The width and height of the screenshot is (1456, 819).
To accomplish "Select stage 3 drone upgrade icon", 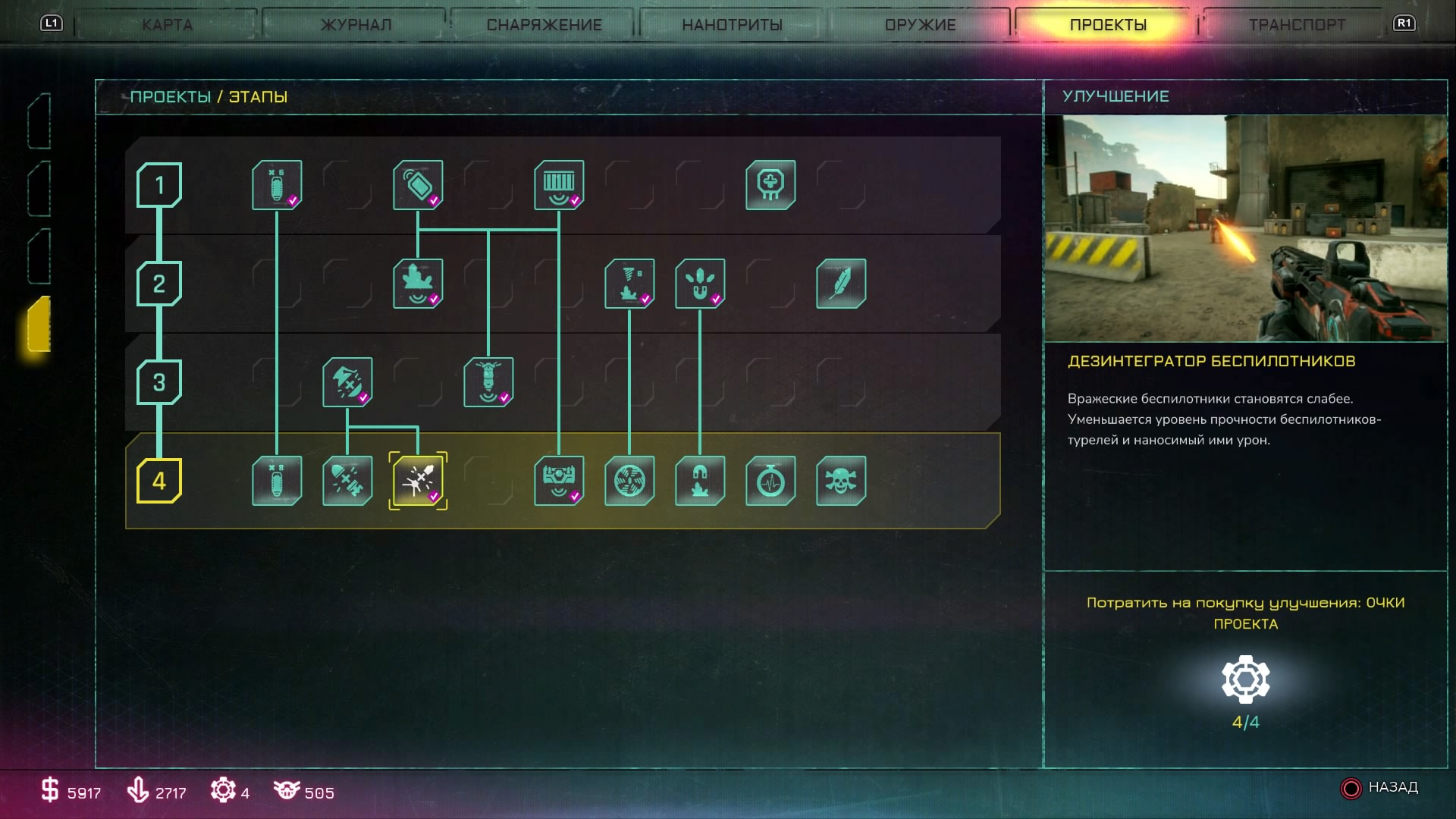I will (347, 381).
